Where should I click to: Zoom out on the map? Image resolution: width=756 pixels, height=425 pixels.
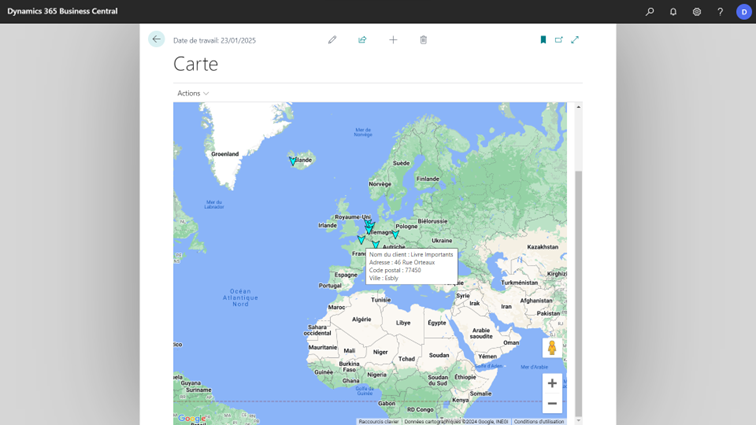(x=552, y=403)
